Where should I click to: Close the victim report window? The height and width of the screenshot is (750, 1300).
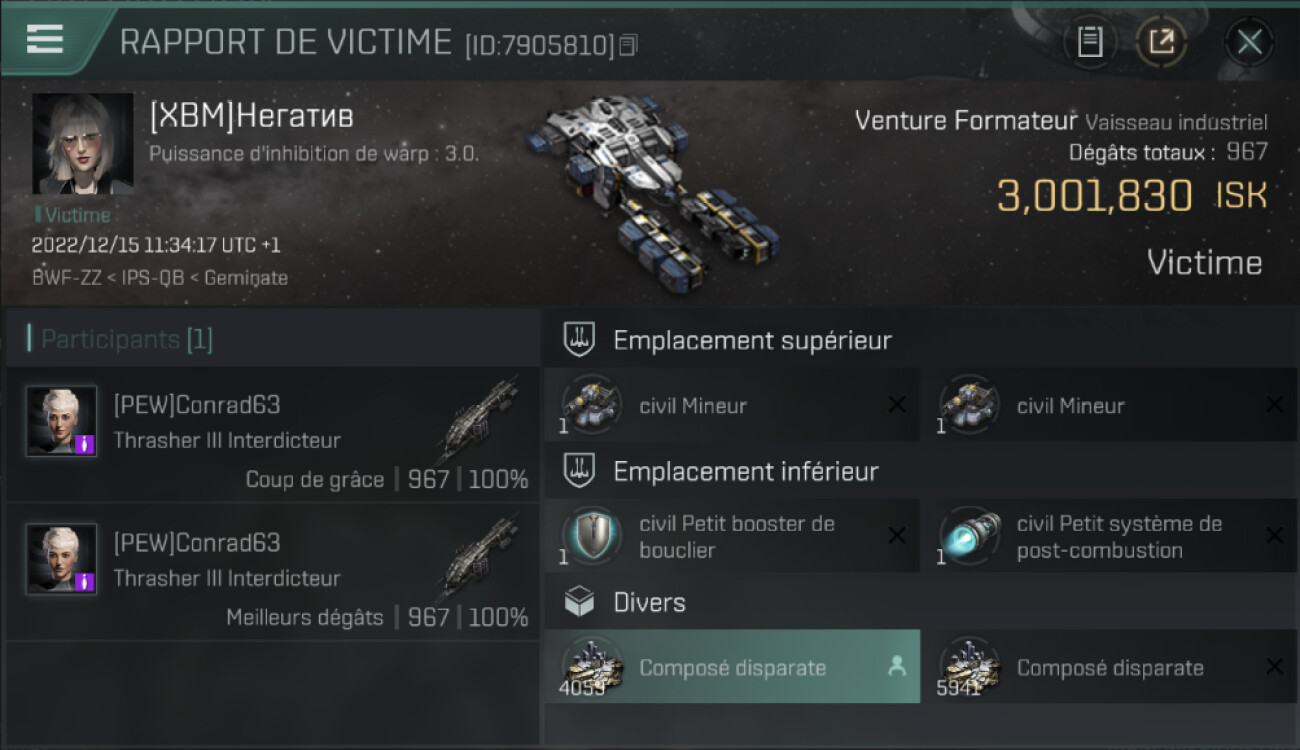coord(1249,42)
